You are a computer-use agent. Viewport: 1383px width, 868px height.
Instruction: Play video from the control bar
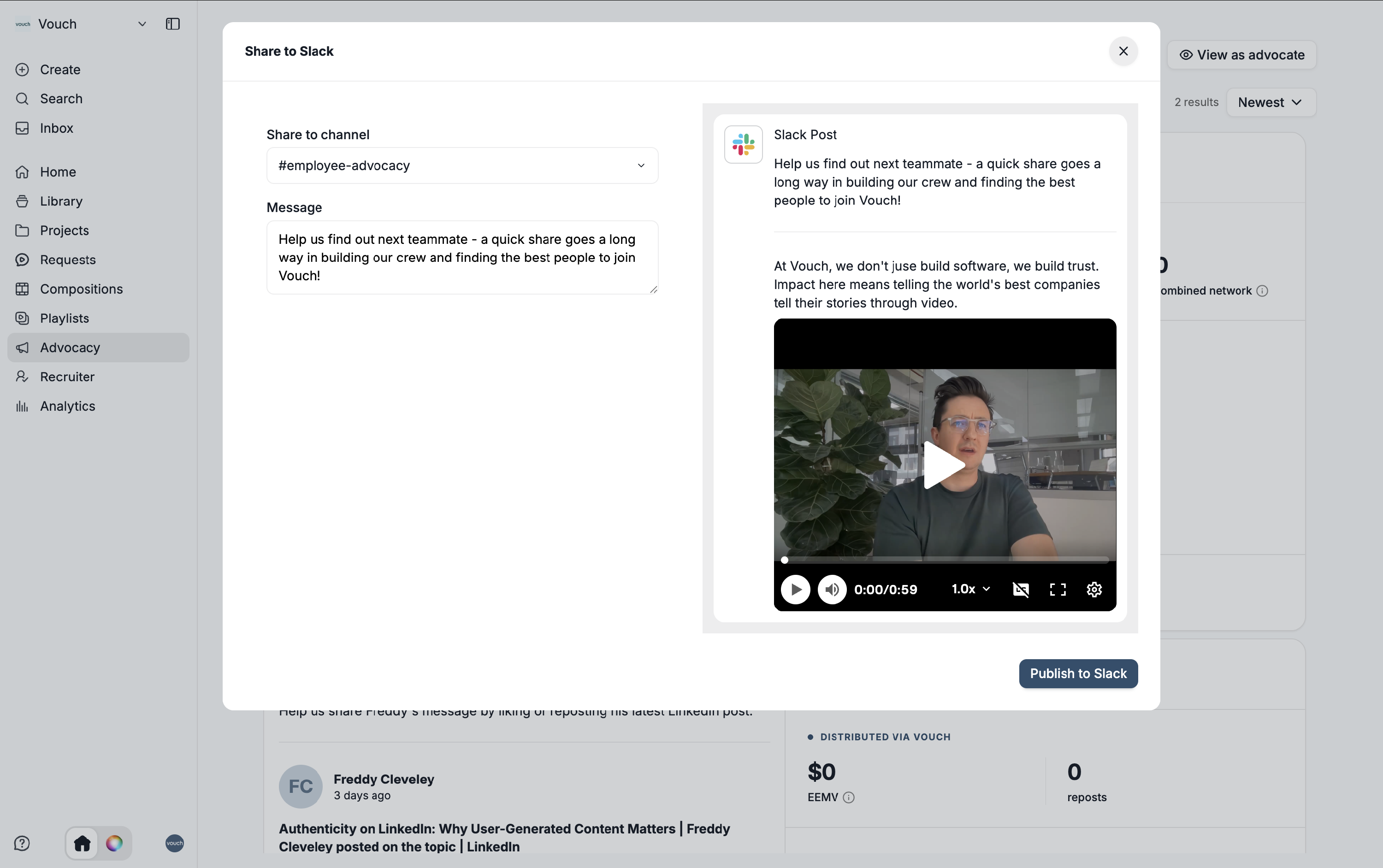click(795, 590)
